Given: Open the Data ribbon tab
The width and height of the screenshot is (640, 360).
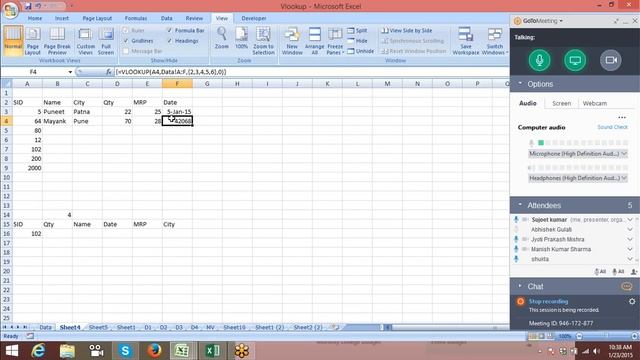Looking at the screenshot, I should point(167,18).
